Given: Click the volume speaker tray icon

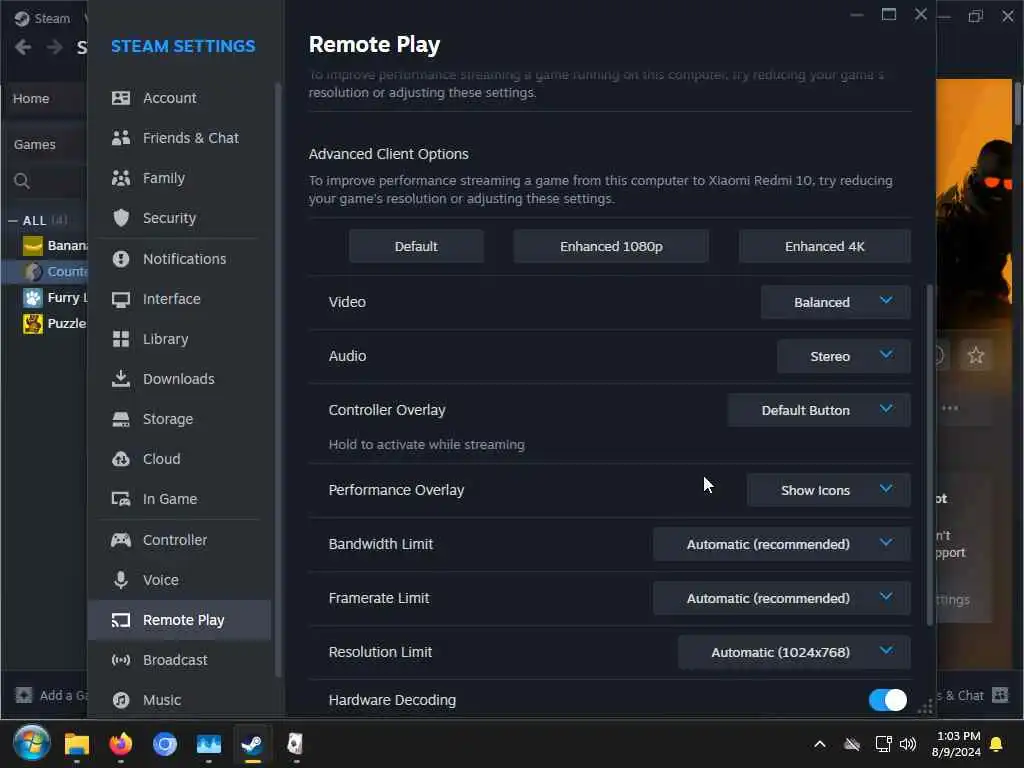Looking at the screenshot, I should pos(908,744).
